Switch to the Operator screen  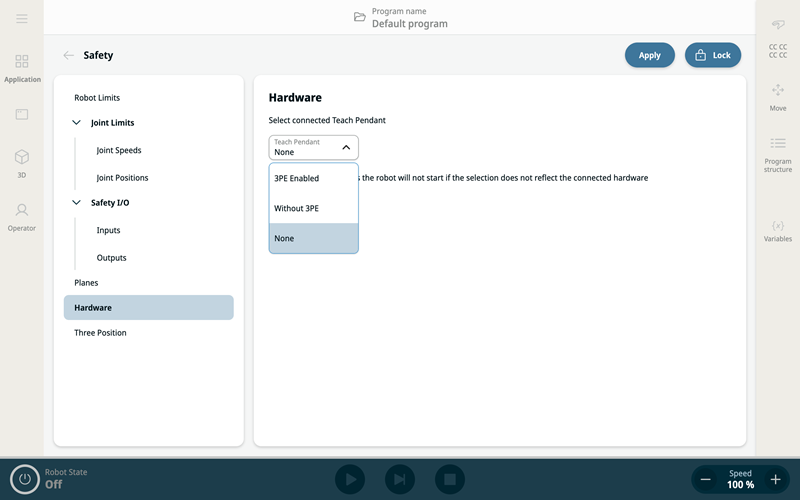tap(22, 215)
